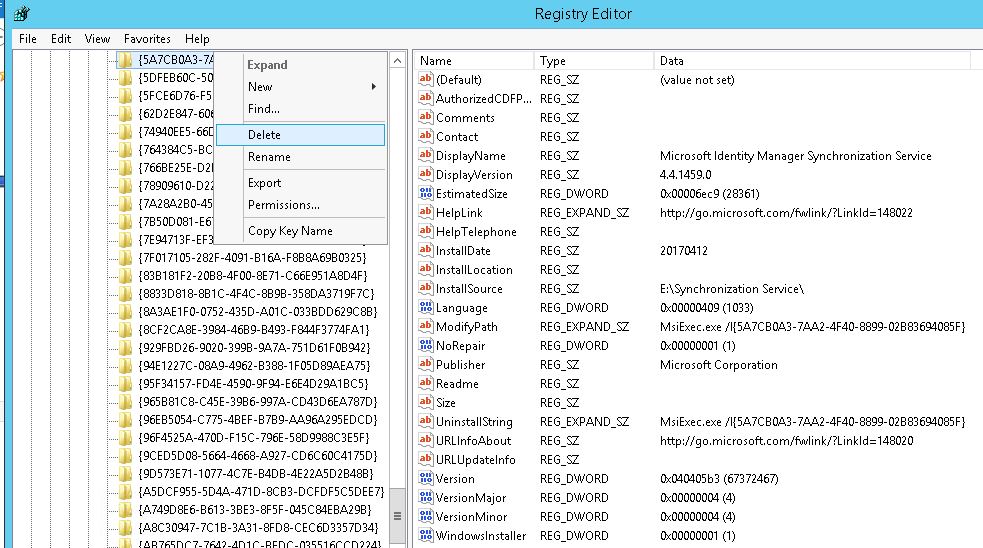Screen dimensions: 983x548
Task: Click the DWORD icon beside VersionMajor
Action: click(426, 497)
